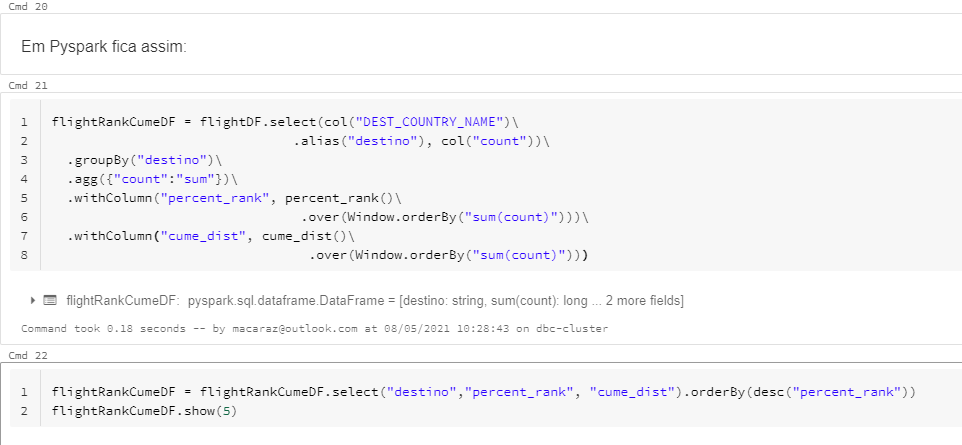This screenshot has height=445, width=962.
Task: Place cursor on the .agg count sum line
Action: [x=147, y=180]
